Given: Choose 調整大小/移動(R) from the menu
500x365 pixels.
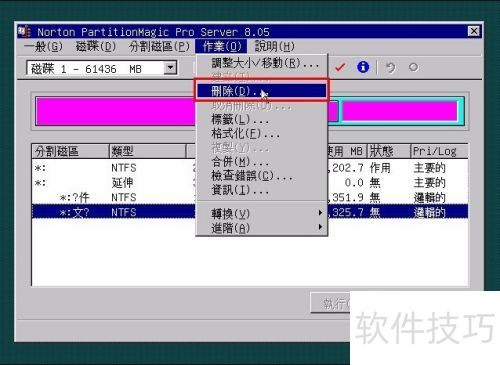Looking at the screenshot, I should pyautogui.click(x=261, y=63).
